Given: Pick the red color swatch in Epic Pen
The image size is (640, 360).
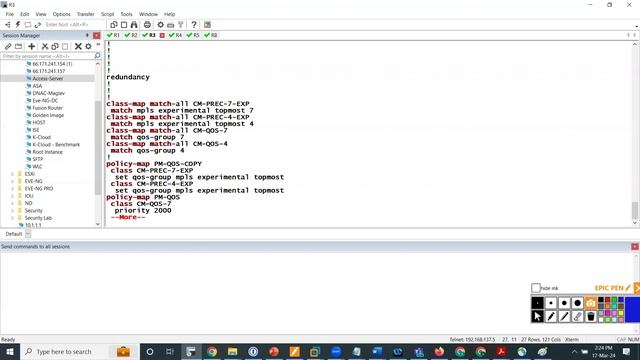Looking at the screenshot, I should click(x=607, y=300).
